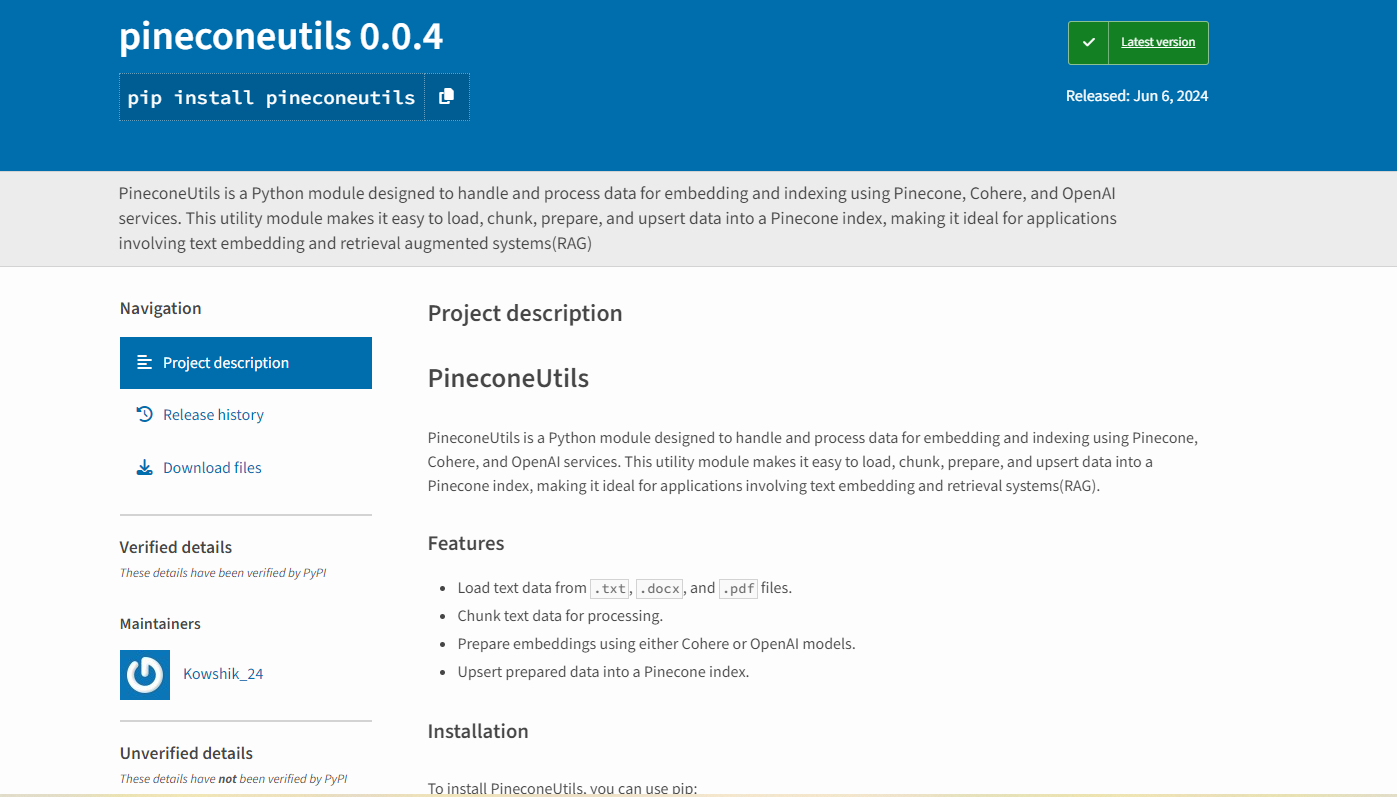Click the .txt inline code badge
The height and width of the screenshot is (797, 1397).
[609, 588]
